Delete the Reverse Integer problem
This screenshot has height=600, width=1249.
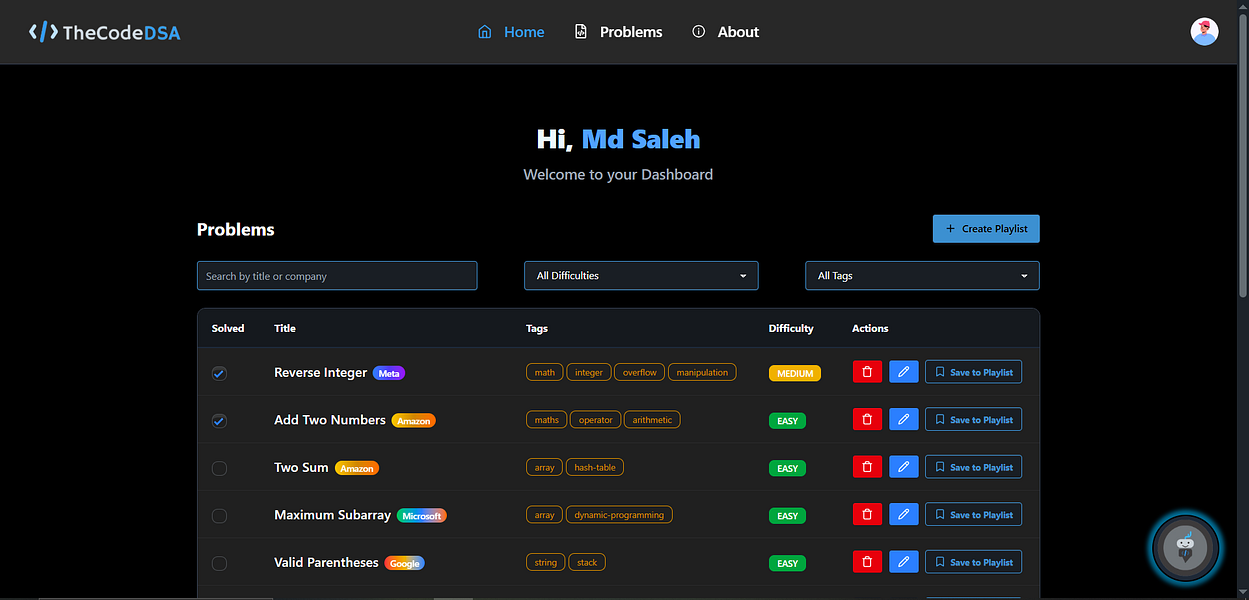click(867, 372)
